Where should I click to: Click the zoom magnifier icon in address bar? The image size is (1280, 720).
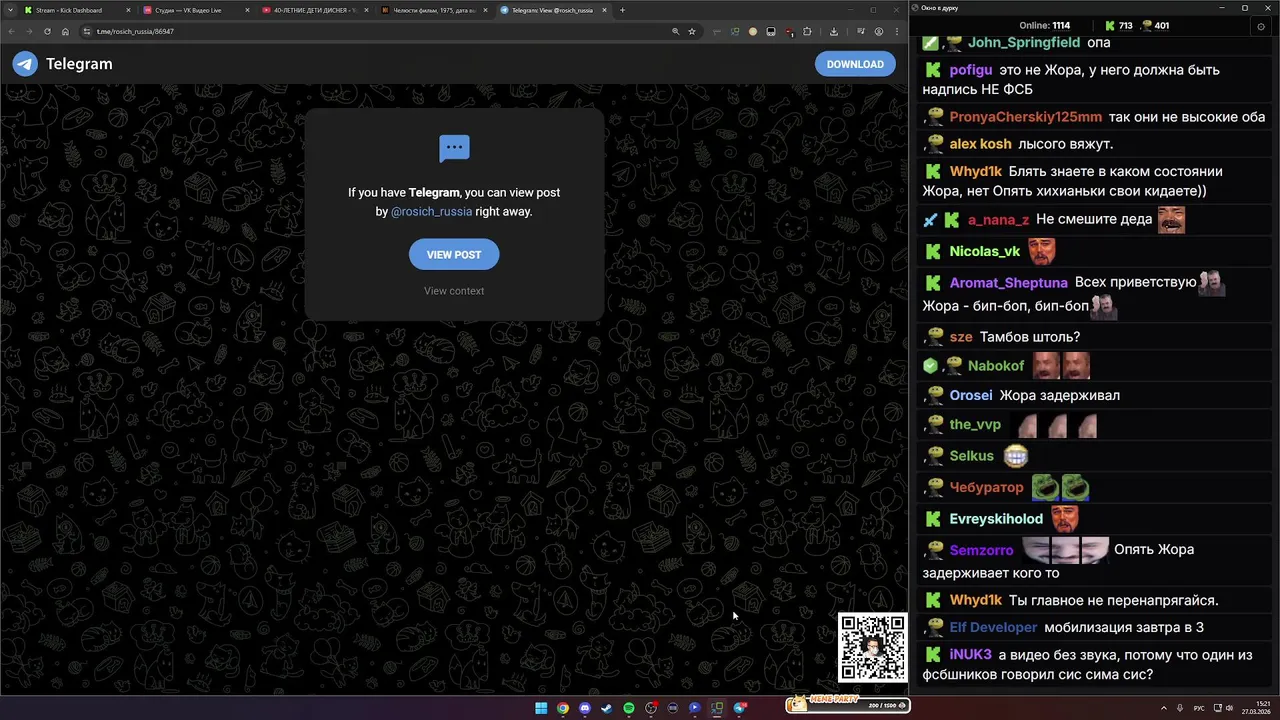click(x=676, y=31)
